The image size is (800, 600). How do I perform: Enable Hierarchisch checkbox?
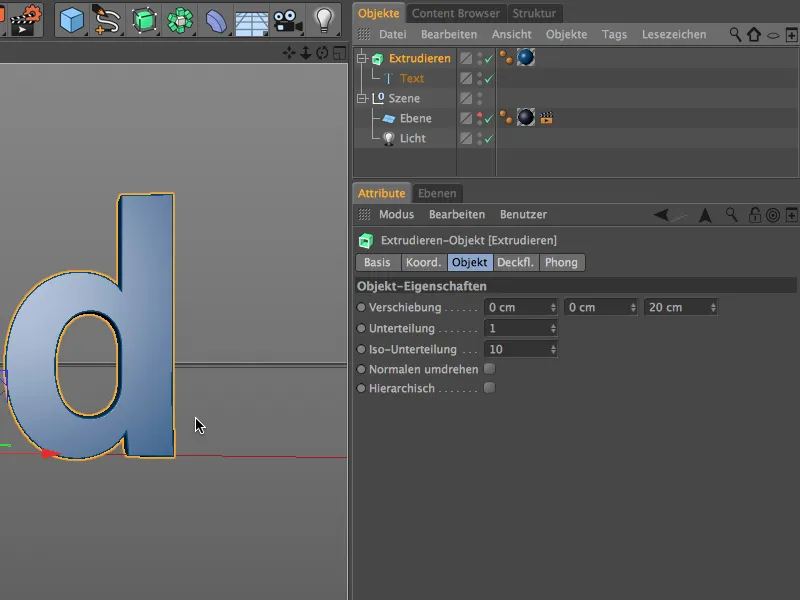489,388
